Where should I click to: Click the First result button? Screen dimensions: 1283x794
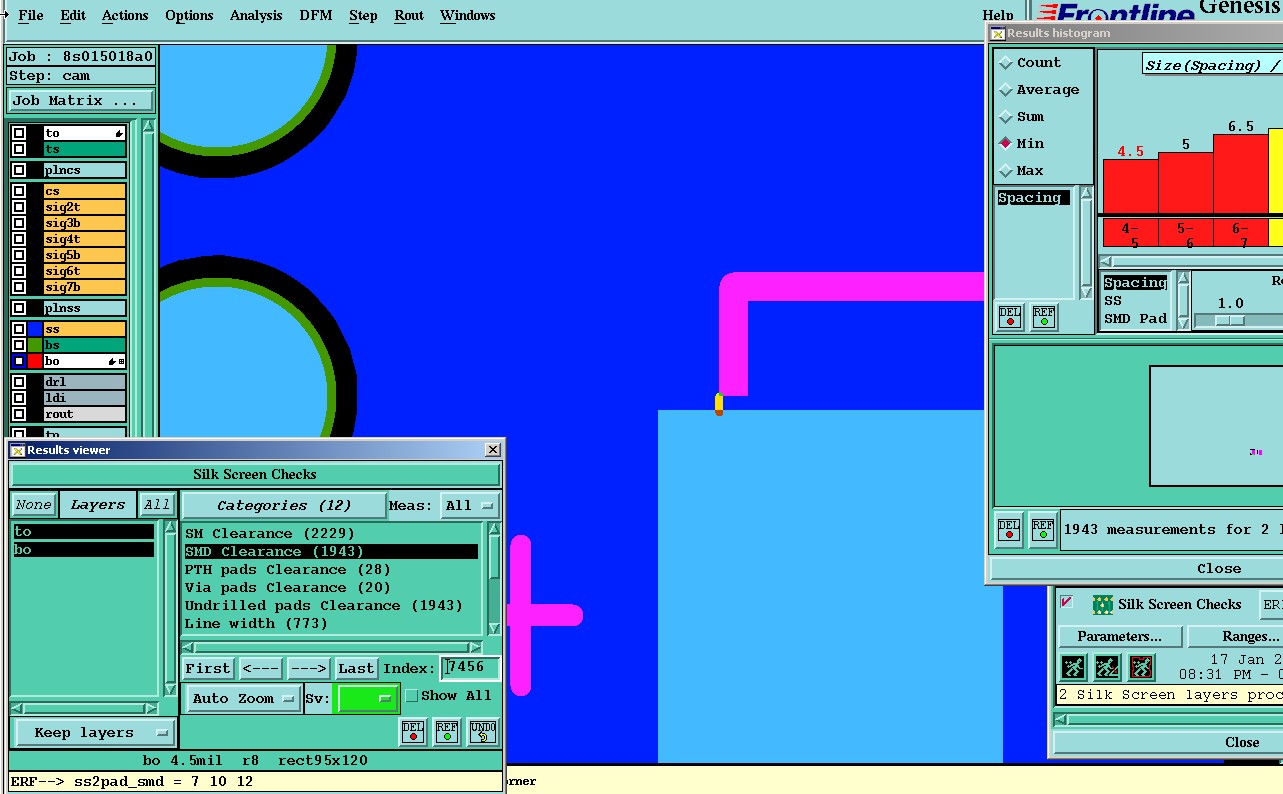pos(208,668)
